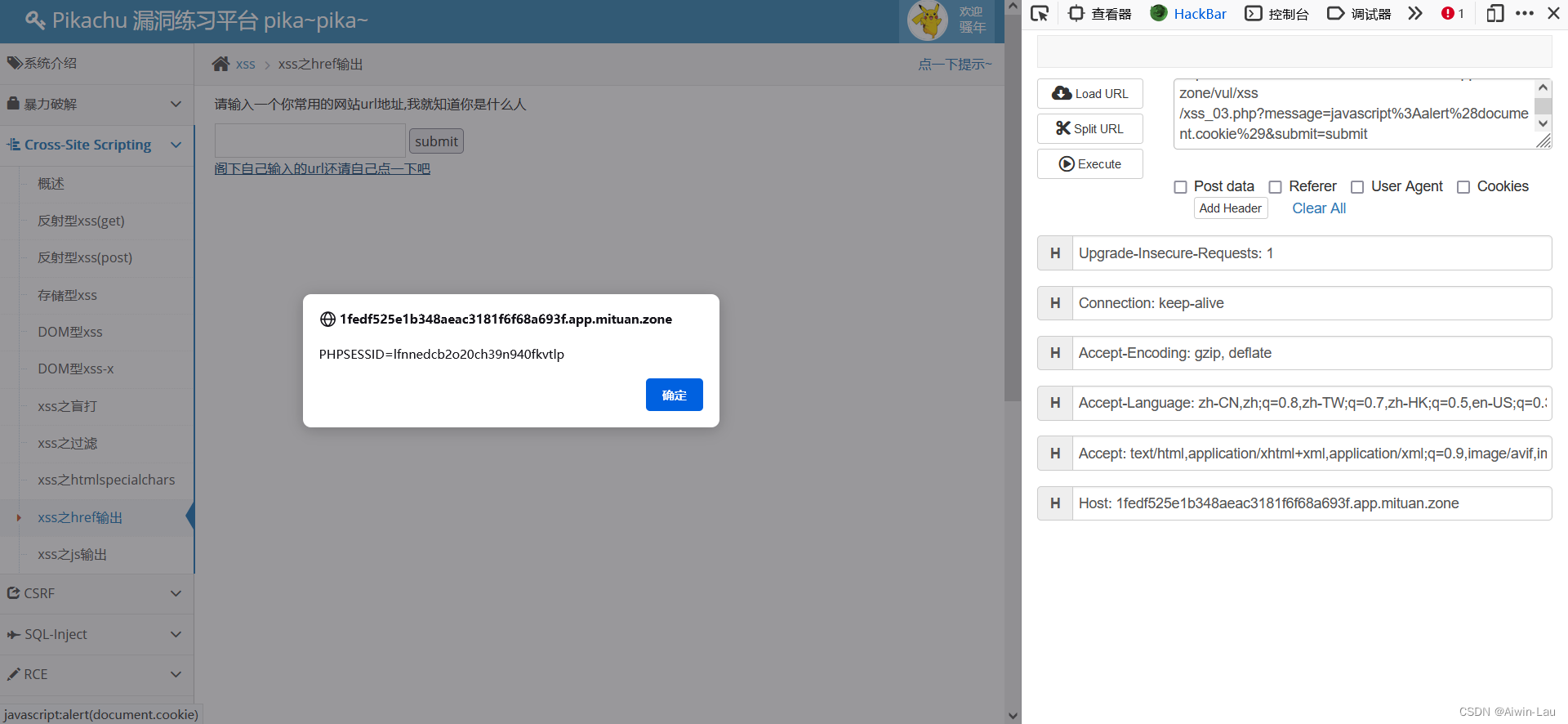Open DOM型xss-x sidebar item

coord(76,369)
